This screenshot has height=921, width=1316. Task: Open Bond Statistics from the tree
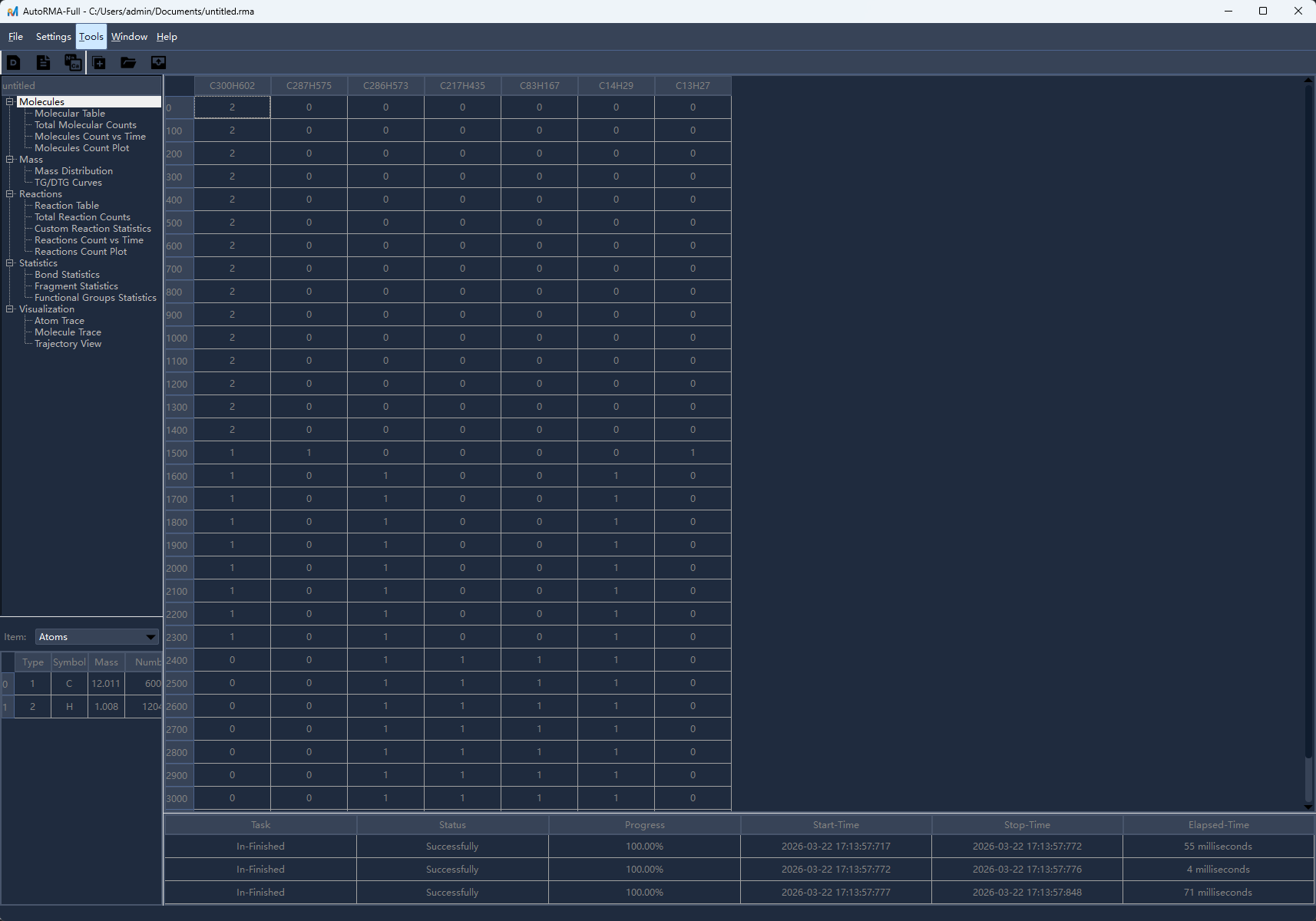(67, 275)
